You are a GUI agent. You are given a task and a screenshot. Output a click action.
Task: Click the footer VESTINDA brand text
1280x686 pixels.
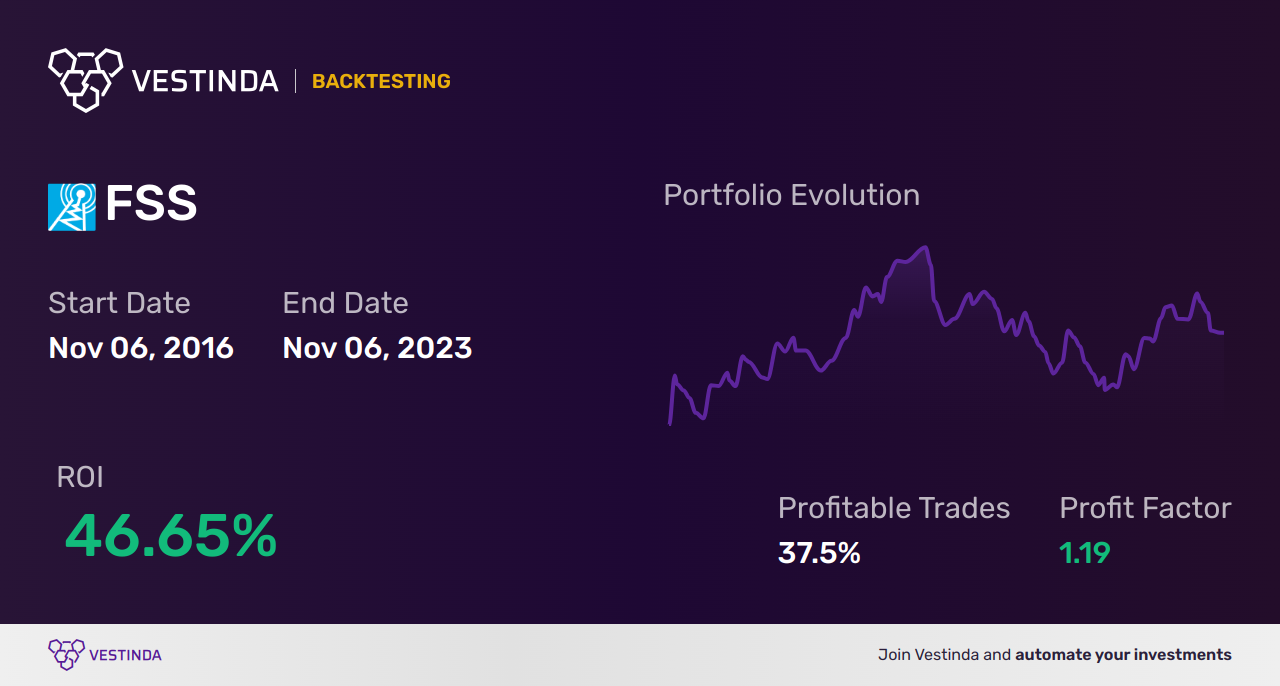click(x=125, y=655)
